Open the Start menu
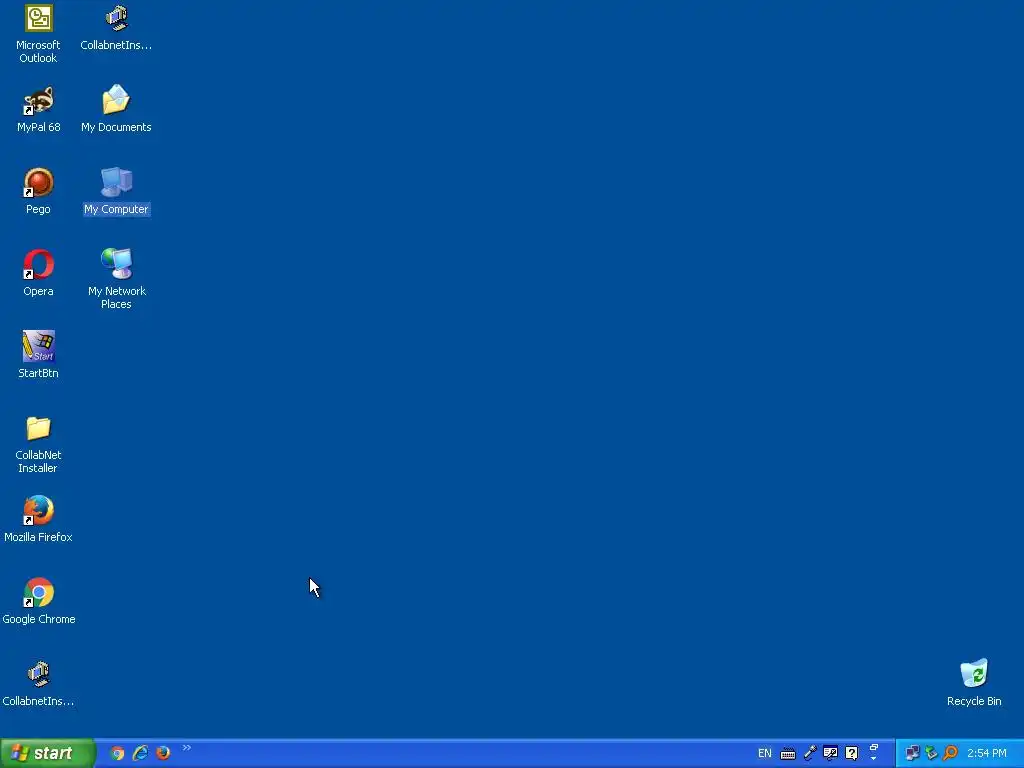The width and height of the screenshot is (1024, 768). click(47, 753)
